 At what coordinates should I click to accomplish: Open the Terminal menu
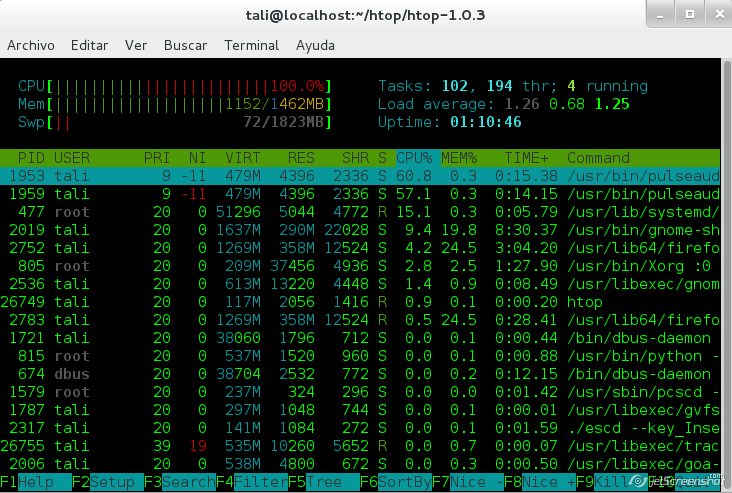point(251,45)
